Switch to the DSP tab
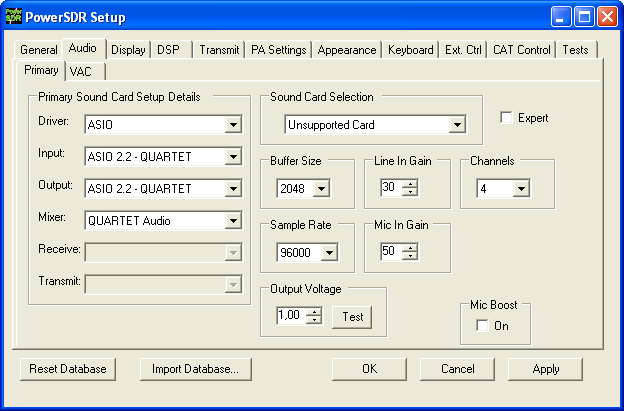This screenshot has height=411, width=624. coord(170,50)
